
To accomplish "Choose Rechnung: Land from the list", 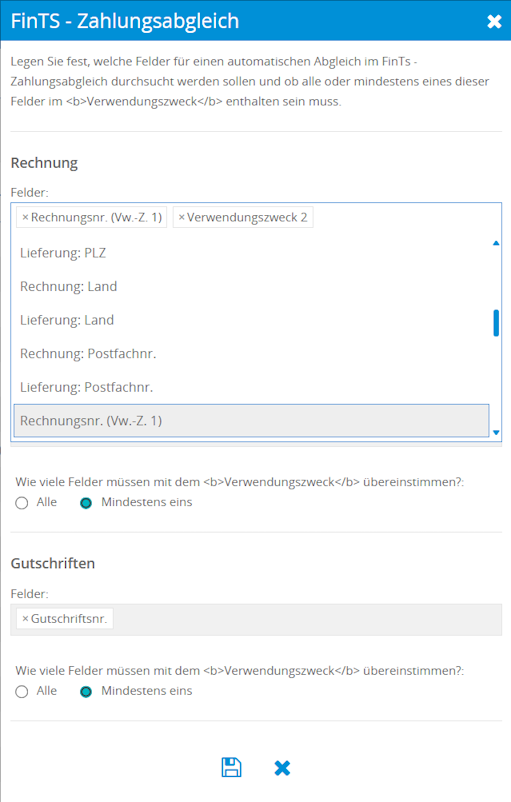I will (x=251, y=286).
